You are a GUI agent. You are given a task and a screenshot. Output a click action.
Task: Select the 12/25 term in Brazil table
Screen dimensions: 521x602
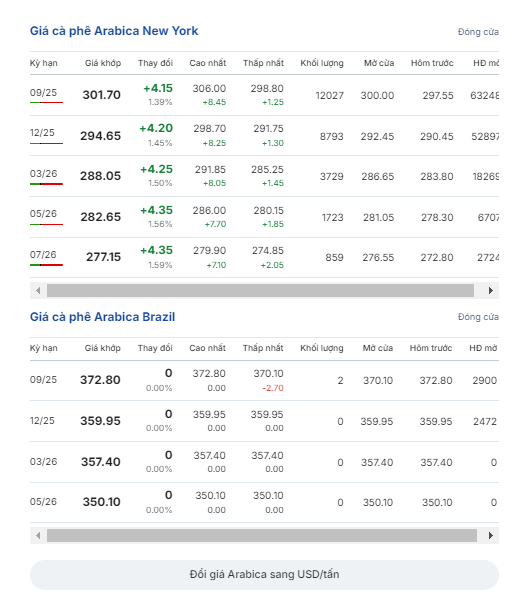[x=42, y=421]
